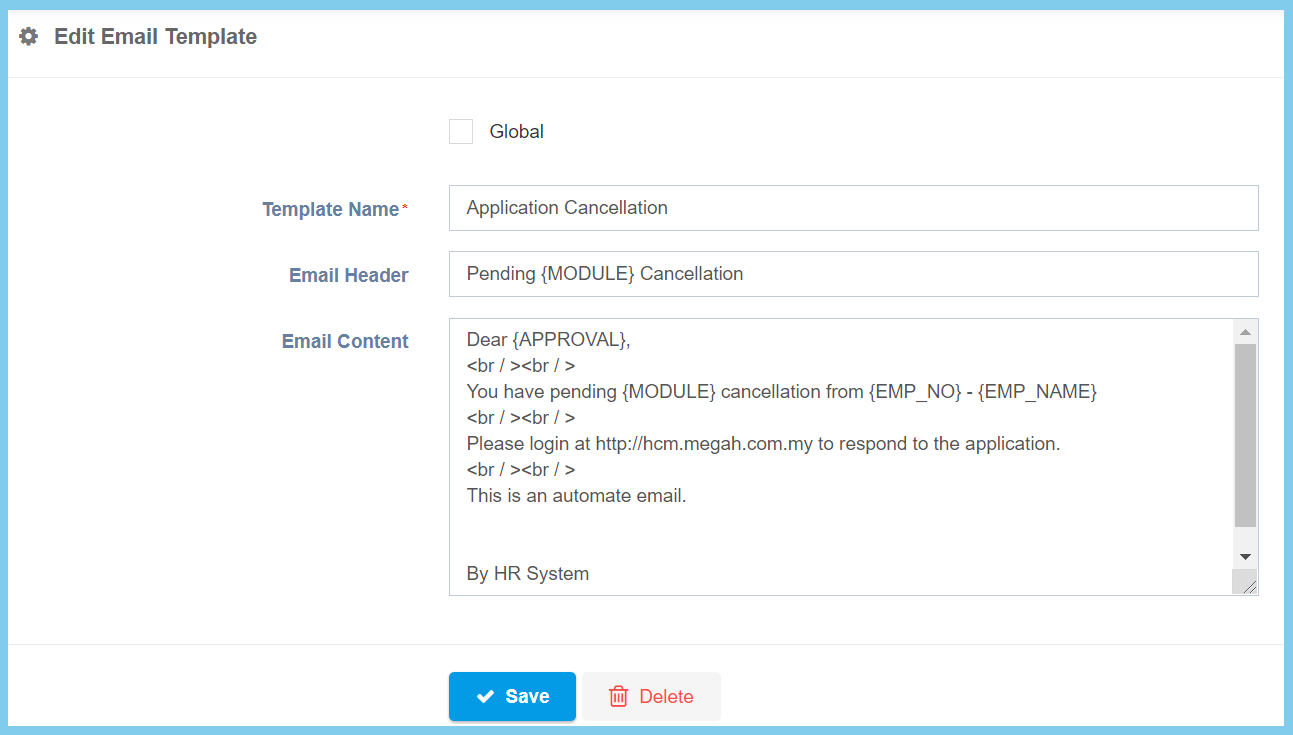Click the Global checkbox label text
The width and height of the screenshot is (1293, 735).
click(x=516, y=131)
